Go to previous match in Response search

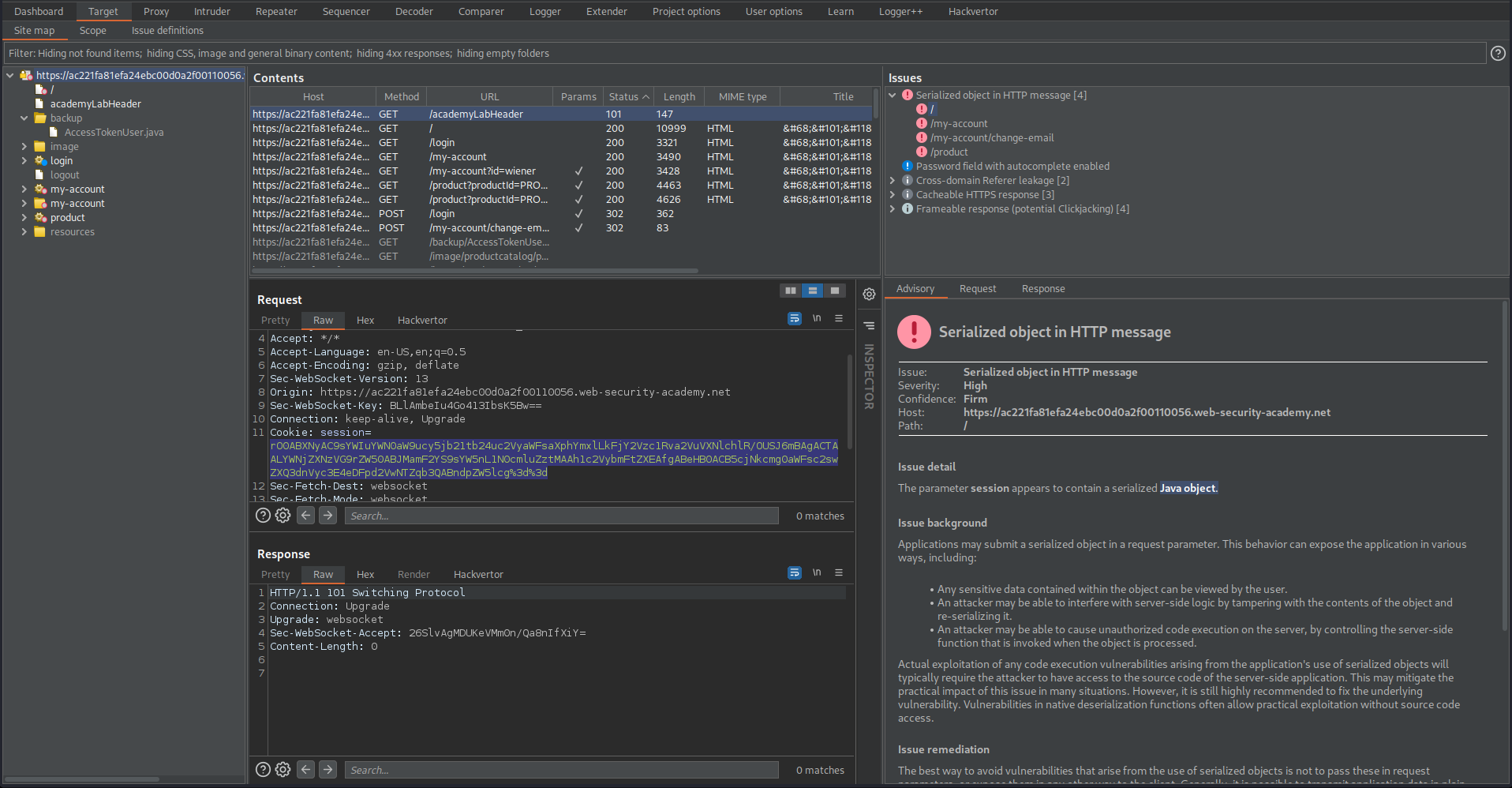tap(306, 769)
